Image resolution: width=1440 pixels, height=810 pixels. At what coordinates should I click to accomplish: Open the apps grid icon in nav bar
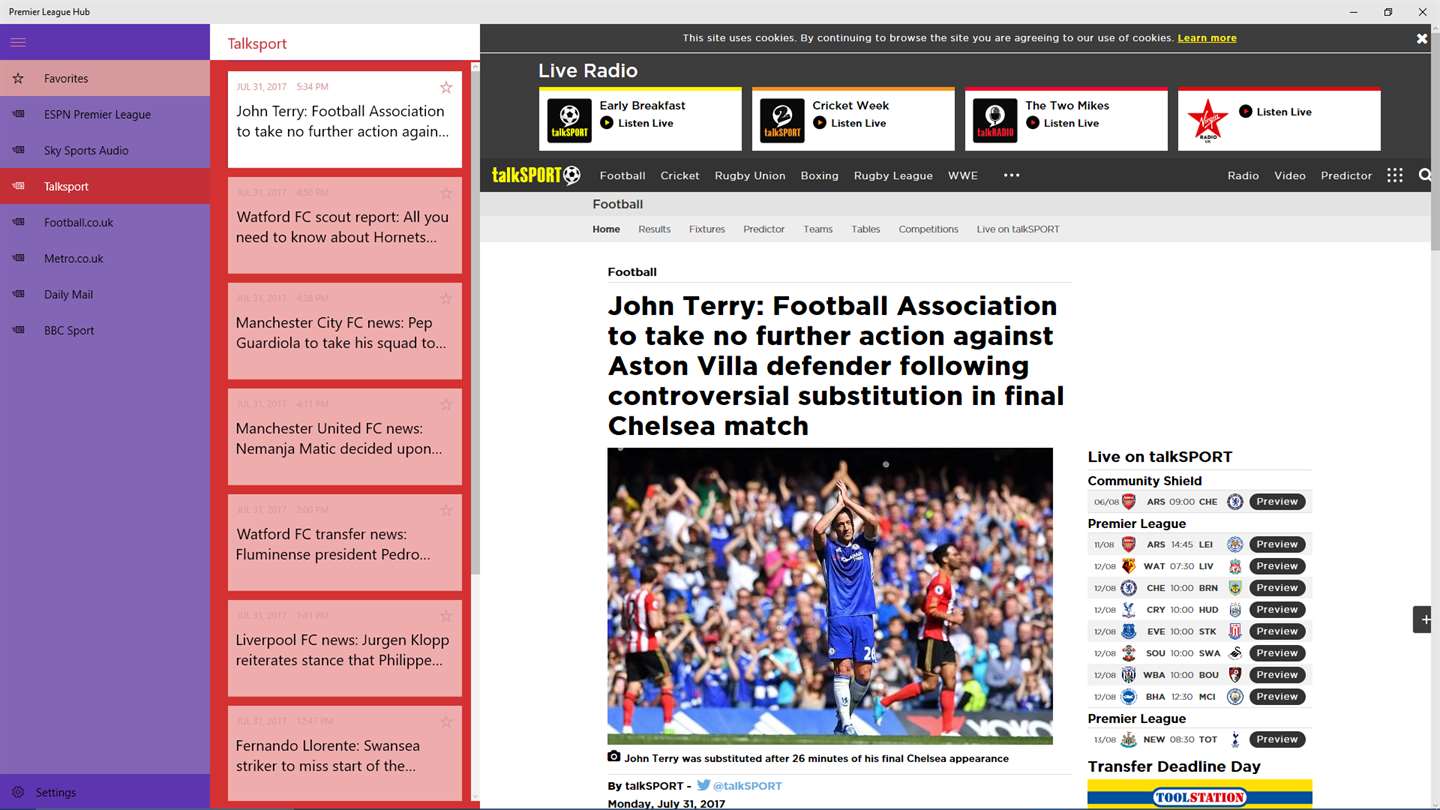pyautogui.click(x=1395, y=175)
